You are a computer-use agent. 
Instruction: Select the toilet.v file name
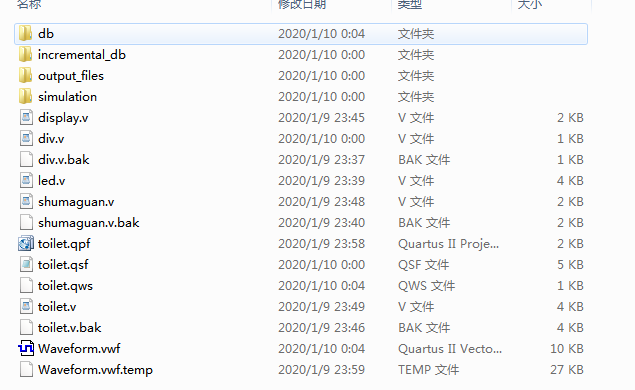coord(57,307)
